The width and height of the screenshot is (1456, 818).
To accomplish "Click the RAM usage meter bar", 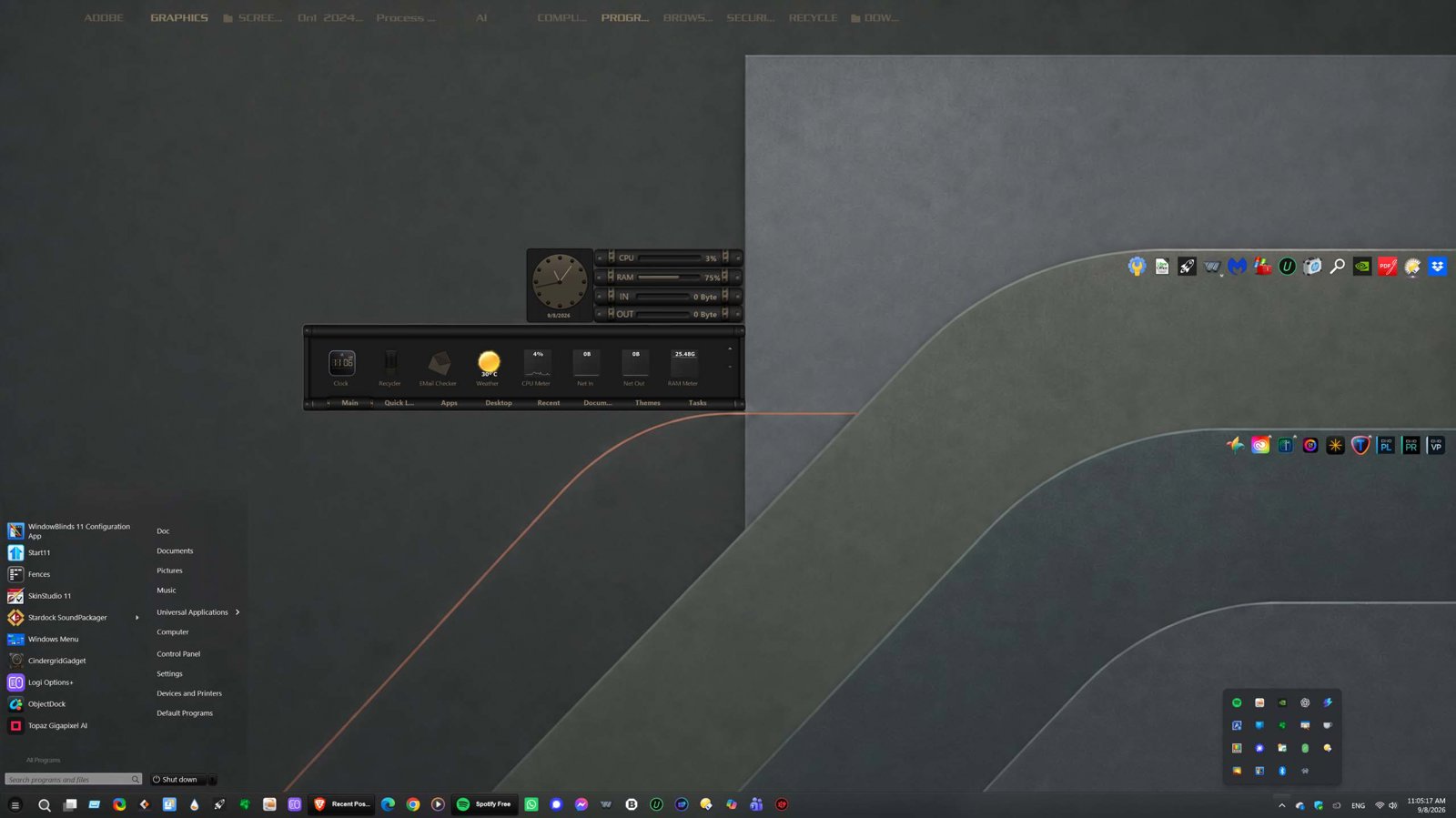I will point(669,277).
